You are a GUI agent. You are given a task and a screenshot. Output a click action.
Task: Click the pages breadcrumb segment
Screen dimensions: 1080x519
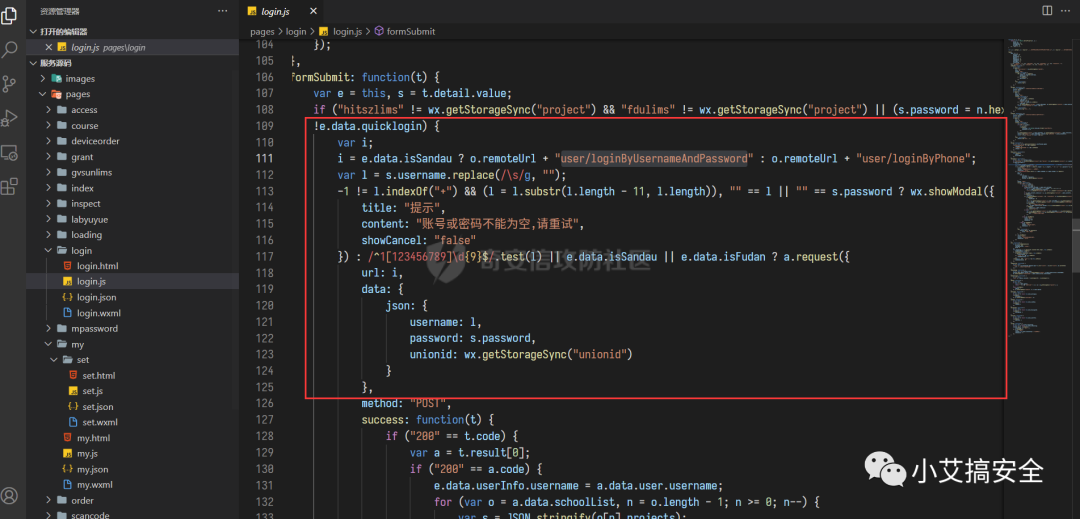click(x=262, y=32)
